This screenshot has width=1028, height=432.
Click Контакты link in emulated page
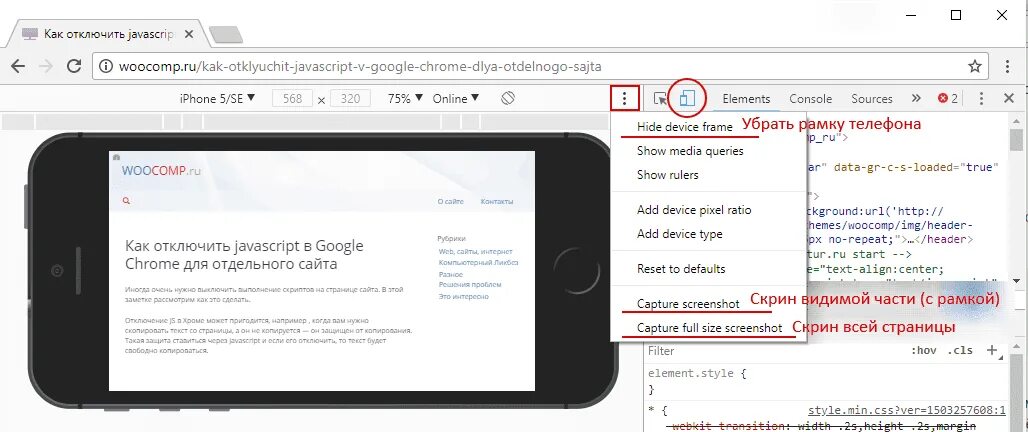coord(497,202)
